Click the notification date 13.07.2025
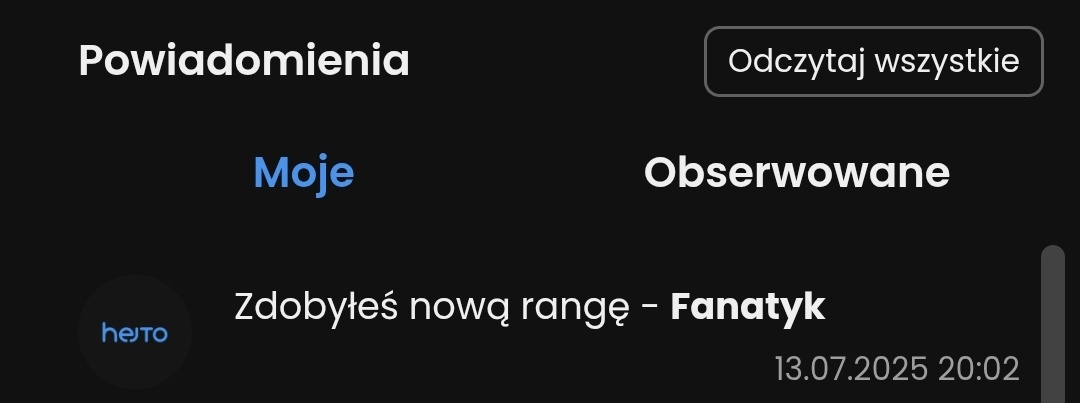1080x403 pixels. point(850,369)
